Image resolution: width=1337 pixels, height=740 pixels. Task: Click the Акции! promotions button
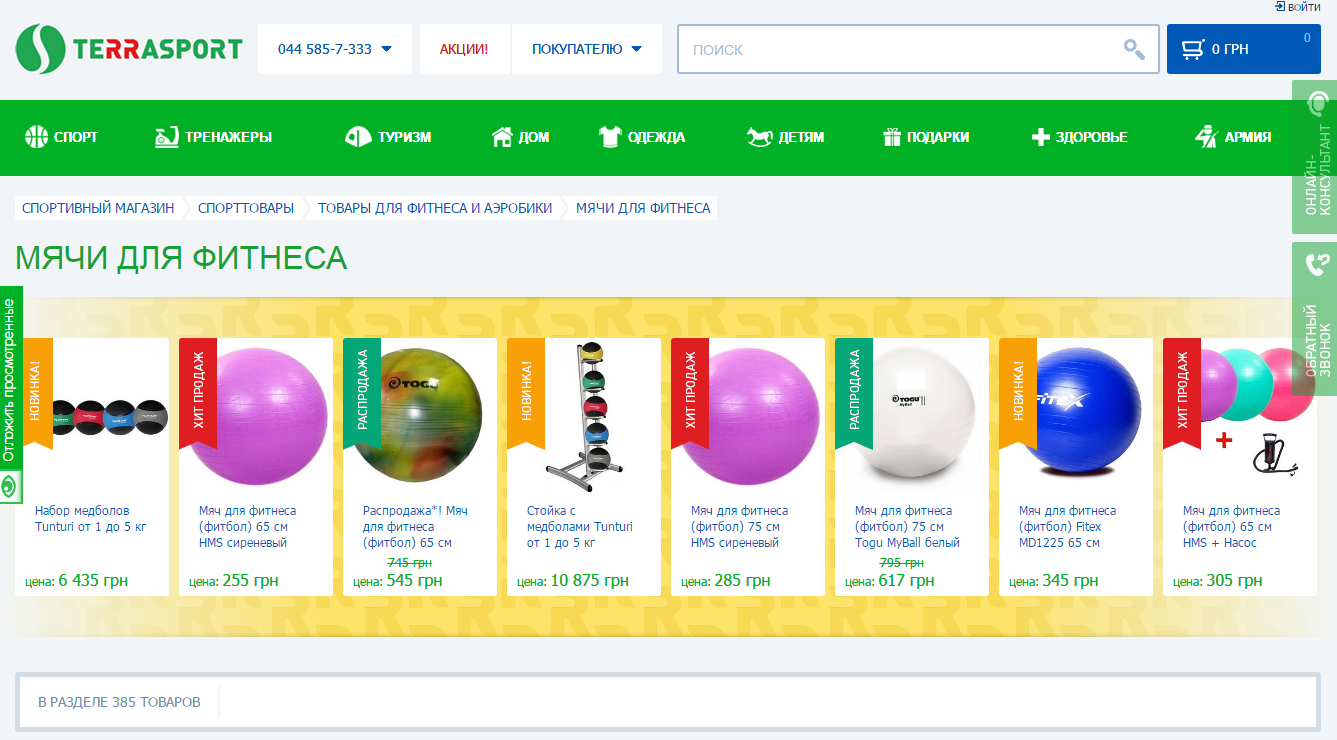pos(464,49)
